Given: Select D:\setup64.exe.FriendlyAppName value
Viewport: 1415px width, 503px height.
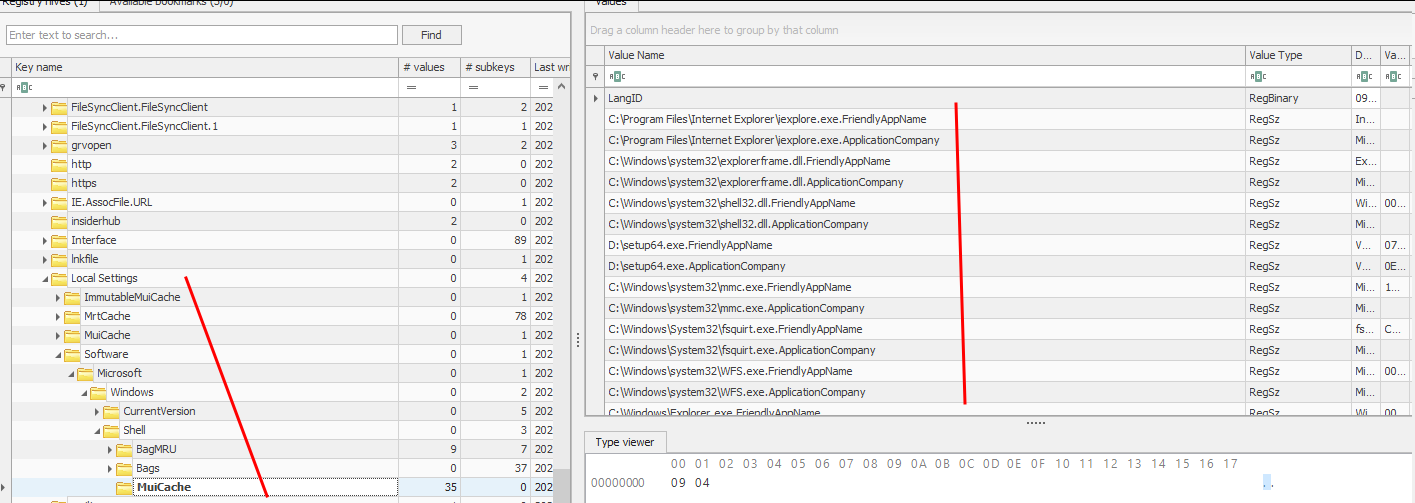Looking at the screenshot, I should 690,245.
